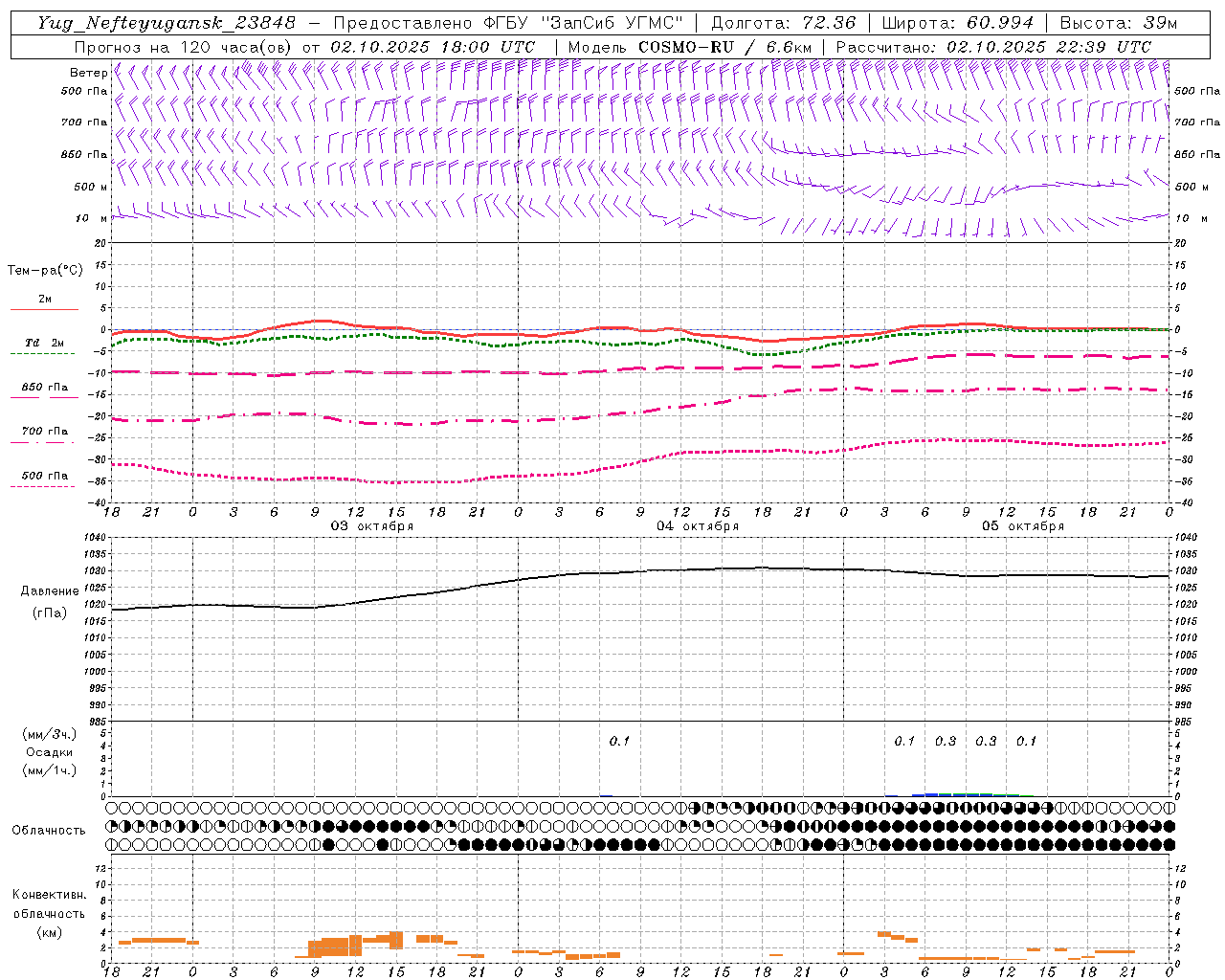The height and width of the screenshot is (980, 1225).
Task: Click the (км) unit label under convective cloudiness
Action: pos(49,933)
